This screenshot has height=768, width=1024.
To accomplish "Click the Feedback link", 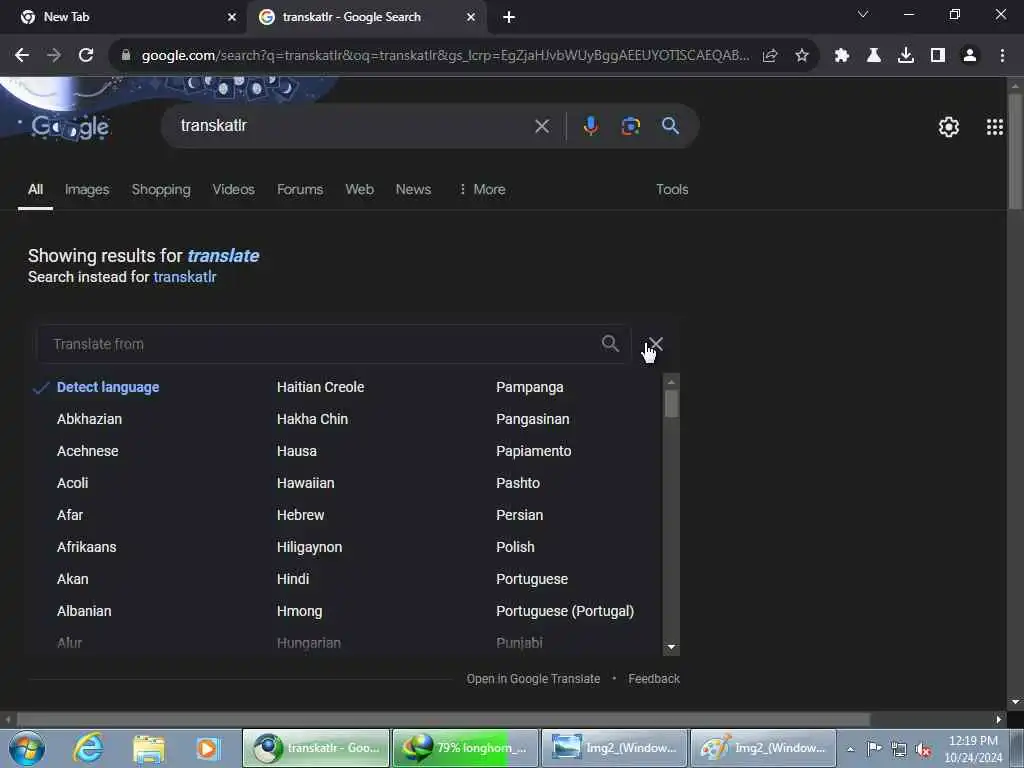I will click(x=654, y=679).
